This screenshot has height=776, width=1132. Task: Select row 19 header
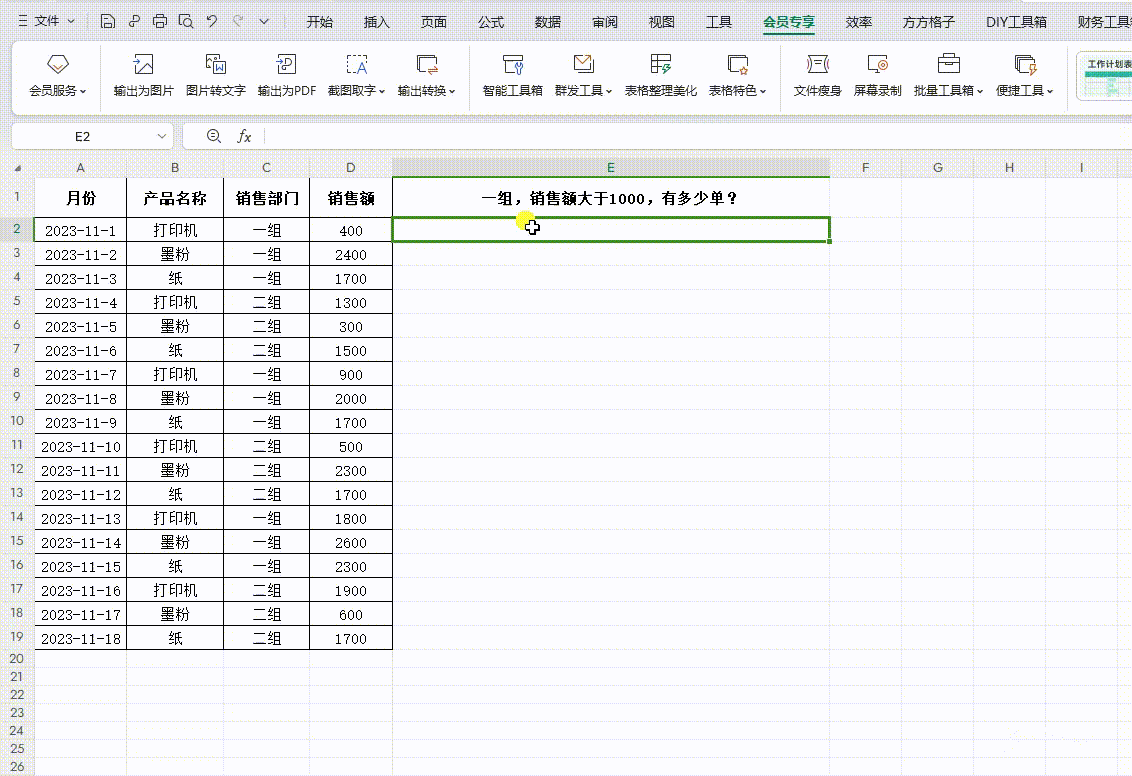tap(17, 637)
